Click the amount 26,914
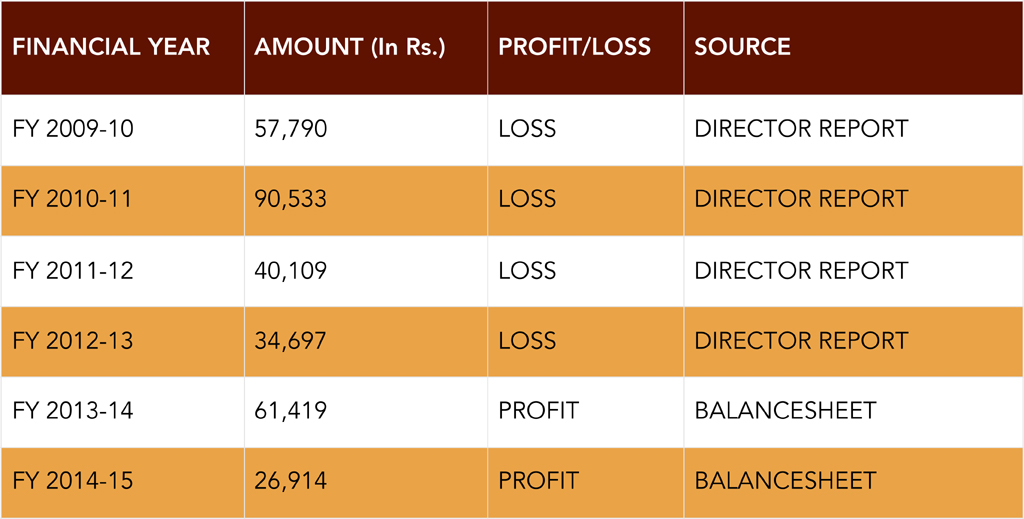The image size is (1024, 519). pos(291,480)
